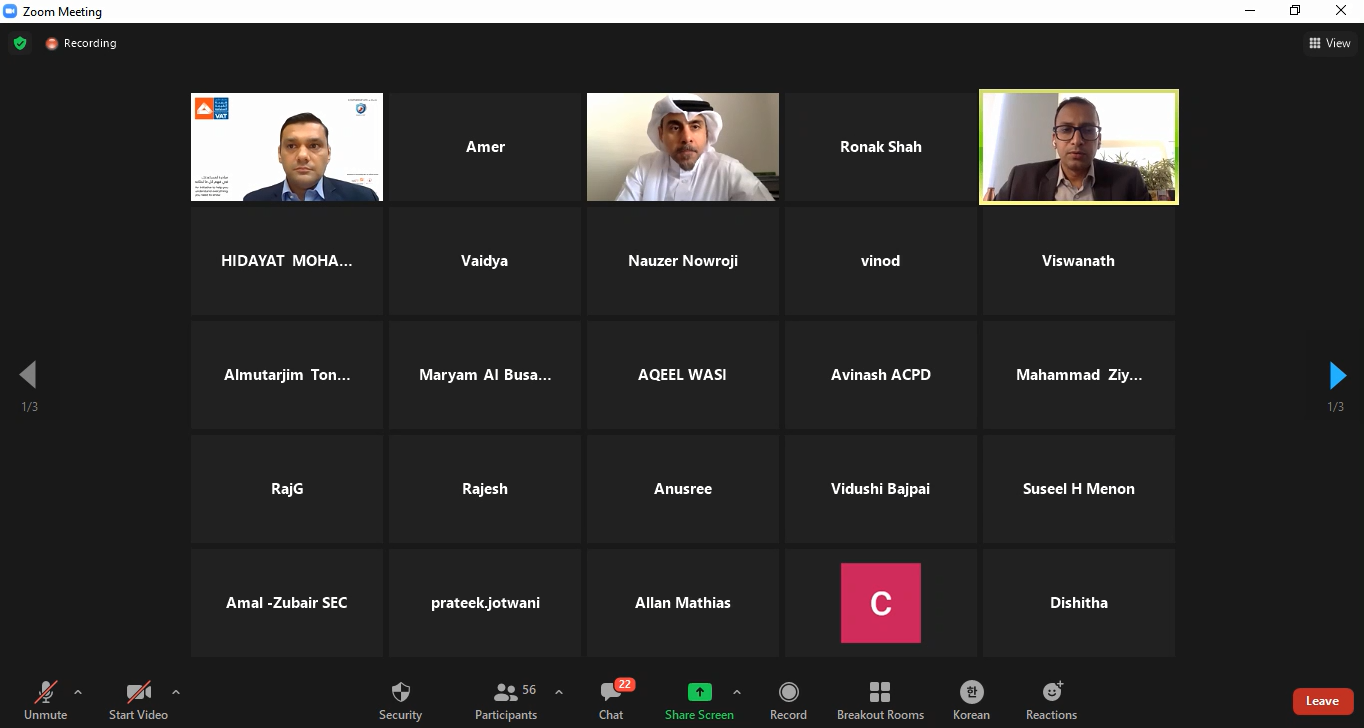The width and height of the screenshot is (1364, 728).
Task: Click the green Share Screen icon
Action: [699, 692]
